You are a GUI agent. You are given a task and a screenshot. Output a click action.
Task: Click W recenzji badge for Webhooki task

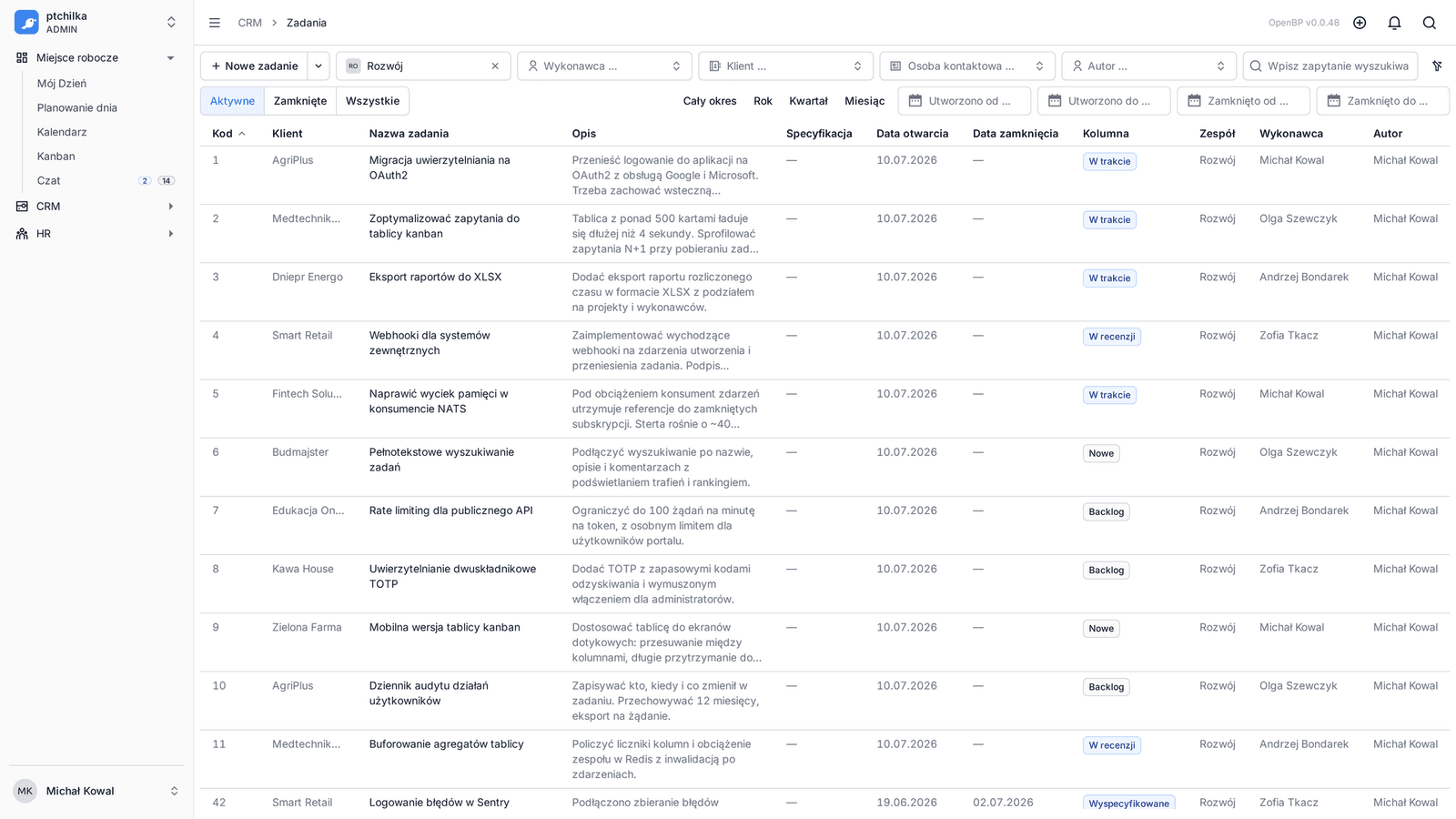1112,337
